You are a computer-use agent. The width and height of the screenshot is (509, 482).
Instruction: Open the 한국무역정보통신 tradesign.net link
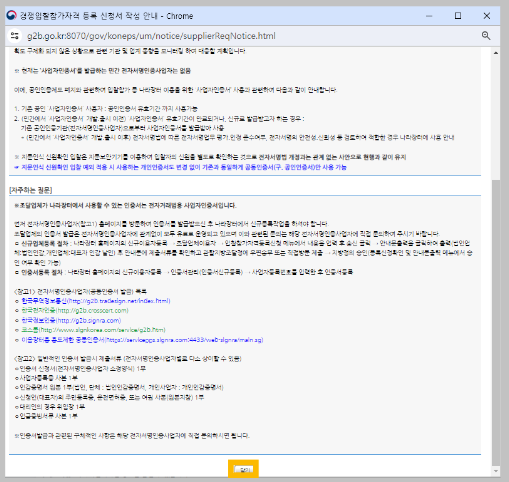[x=96, y=301]
